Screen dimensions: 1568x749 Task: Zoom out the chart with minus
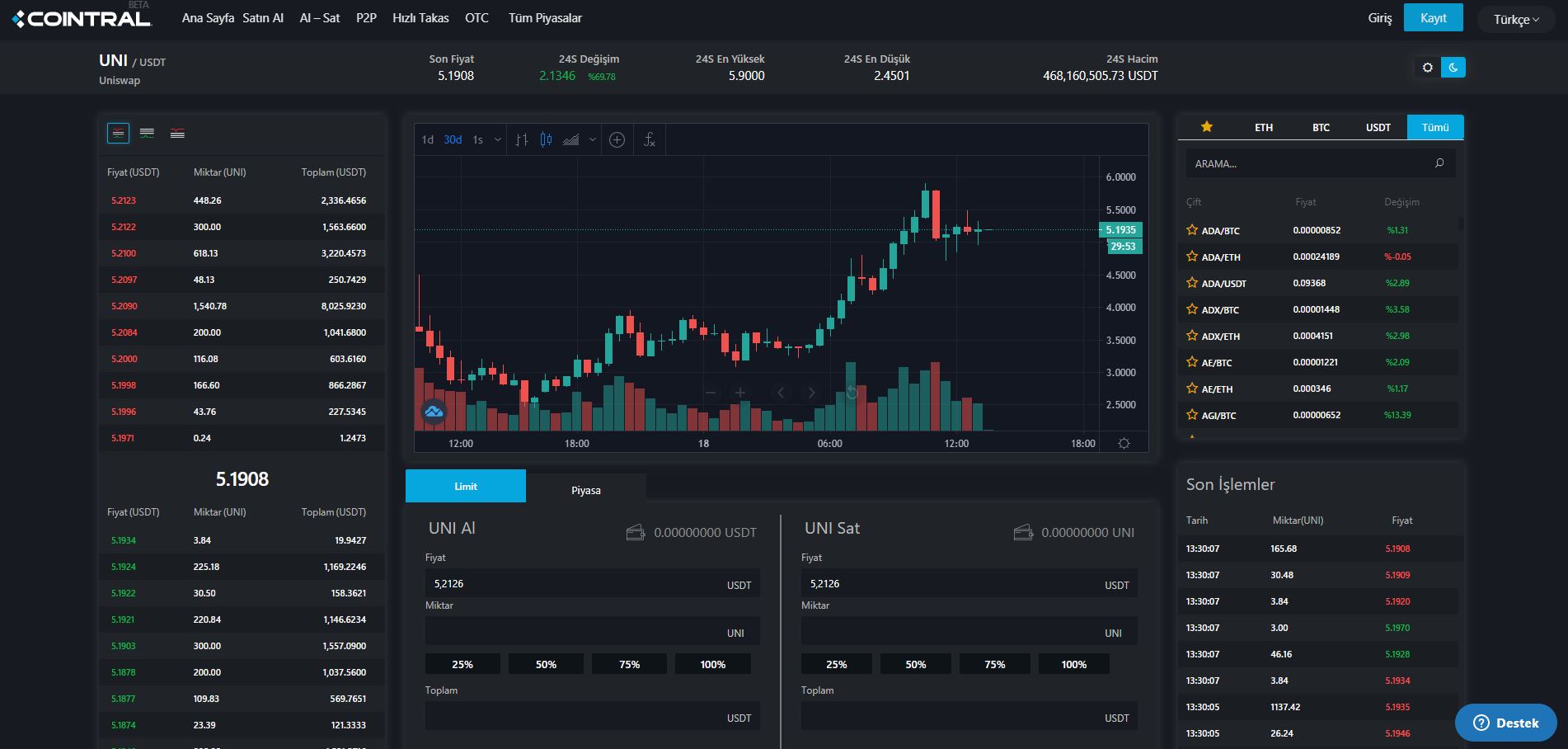point(711,393)
